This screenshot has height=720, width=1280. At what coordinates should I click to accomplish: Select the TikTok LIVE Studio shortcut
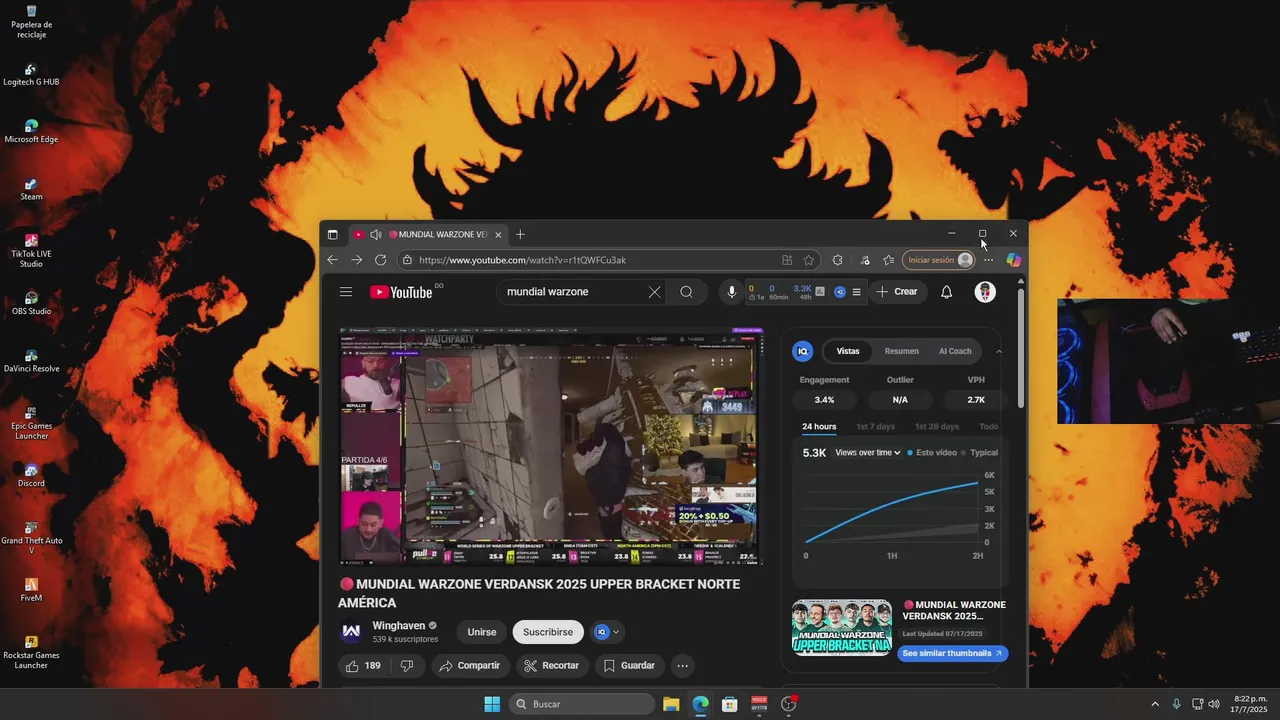pyautogui.click(x=31, y=251)
